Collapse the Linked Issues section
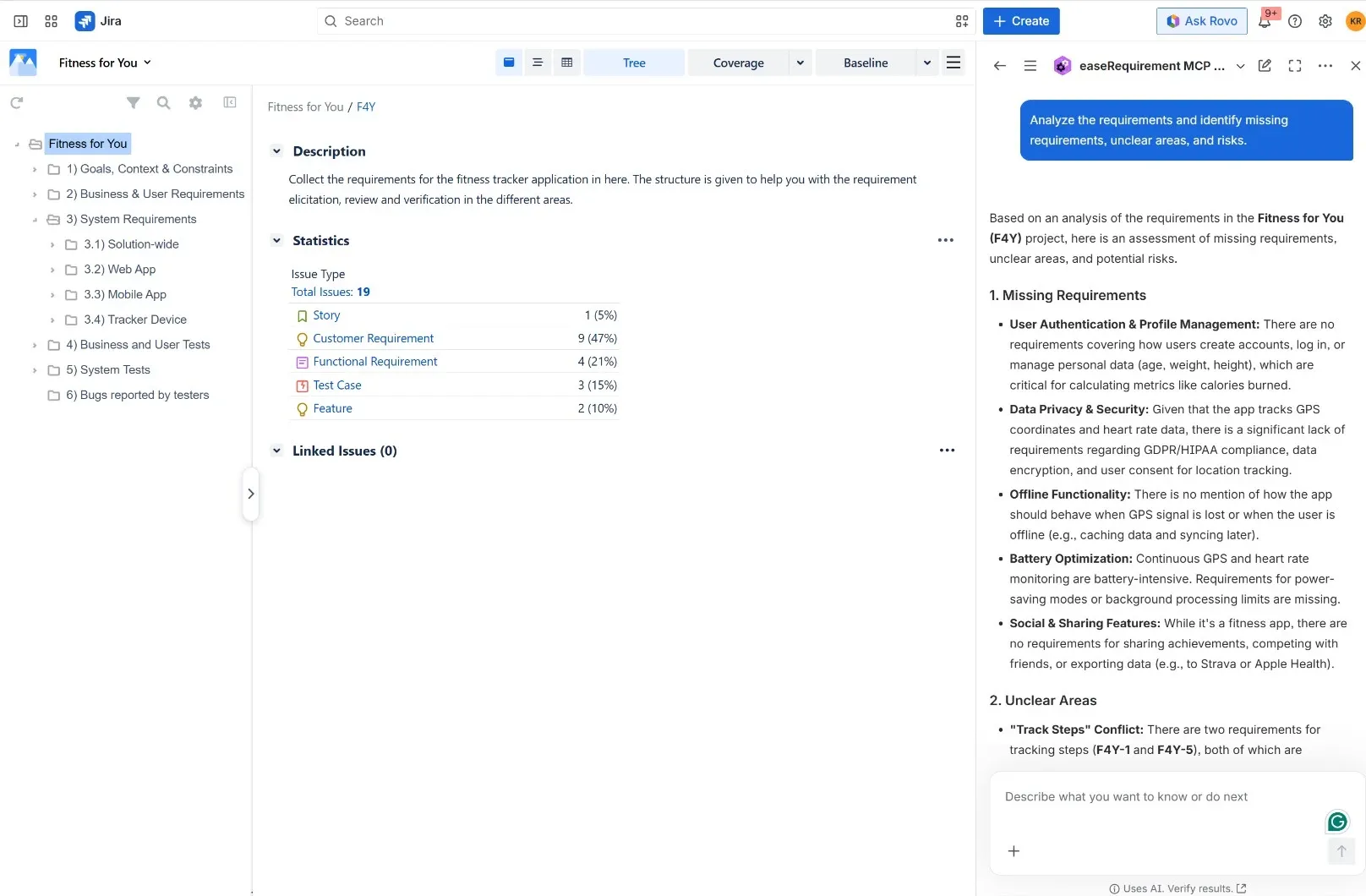This screenshot has height=896, width=1366. click(276, 451)
